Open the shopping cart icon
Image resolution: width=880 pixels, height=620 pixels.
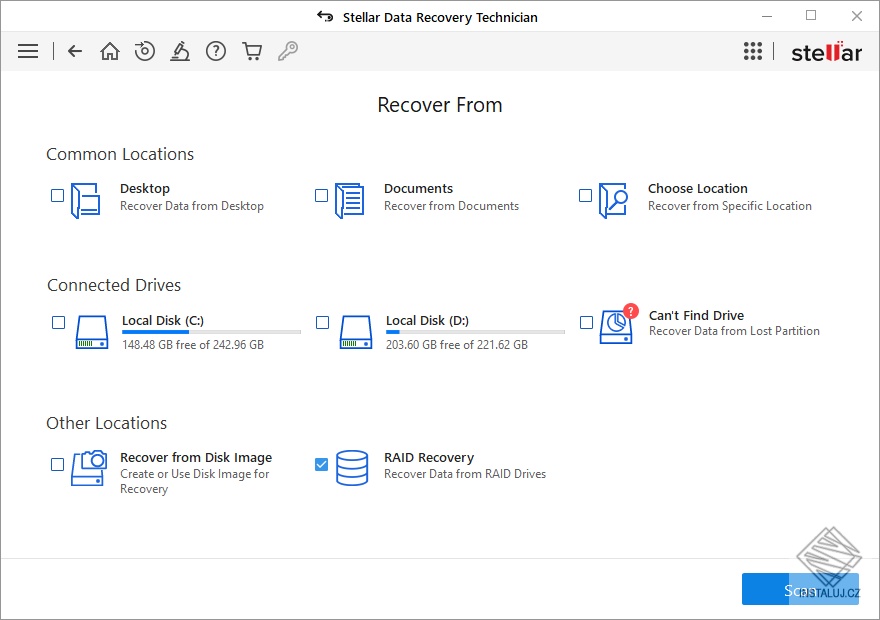[x=252, y=51]
